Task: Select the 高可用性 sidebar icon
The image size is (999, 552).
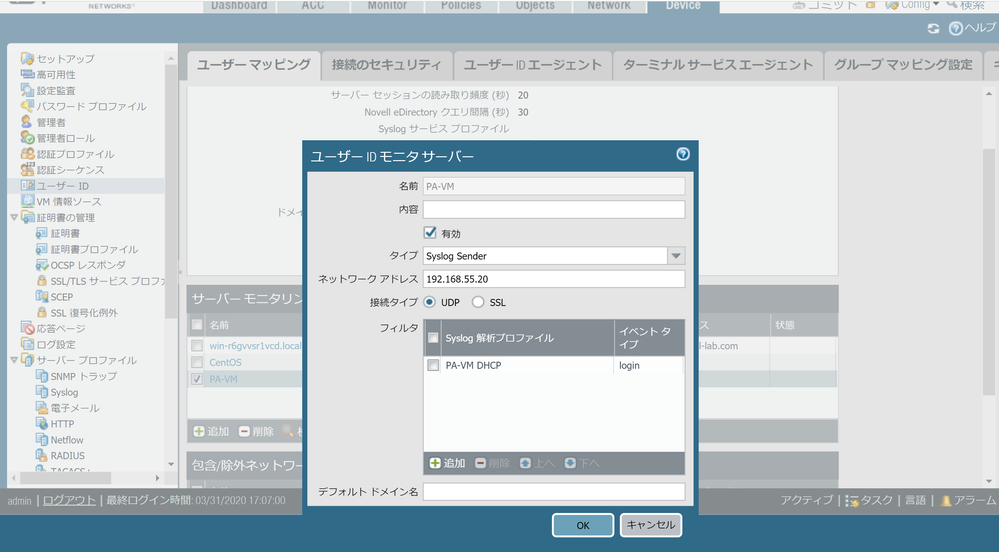Action: point(27,75)
